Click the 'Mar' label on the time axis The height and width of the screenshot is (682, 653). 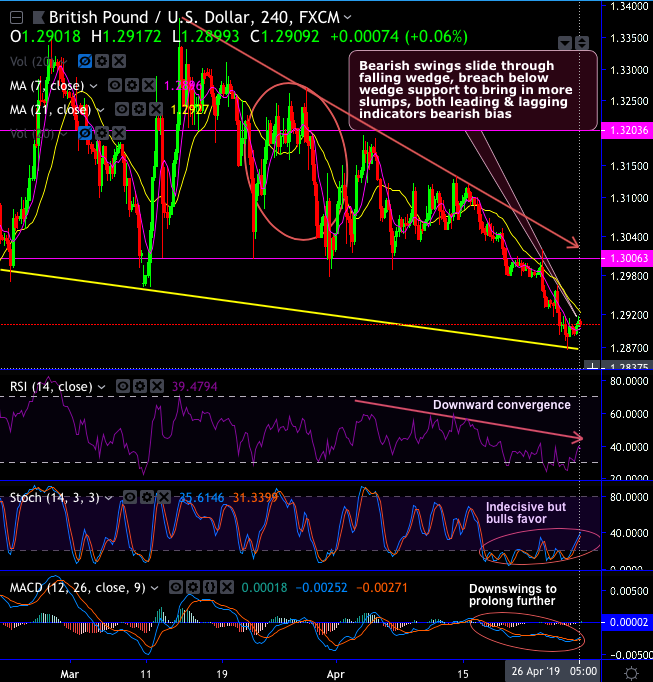(x=70, y=674)
